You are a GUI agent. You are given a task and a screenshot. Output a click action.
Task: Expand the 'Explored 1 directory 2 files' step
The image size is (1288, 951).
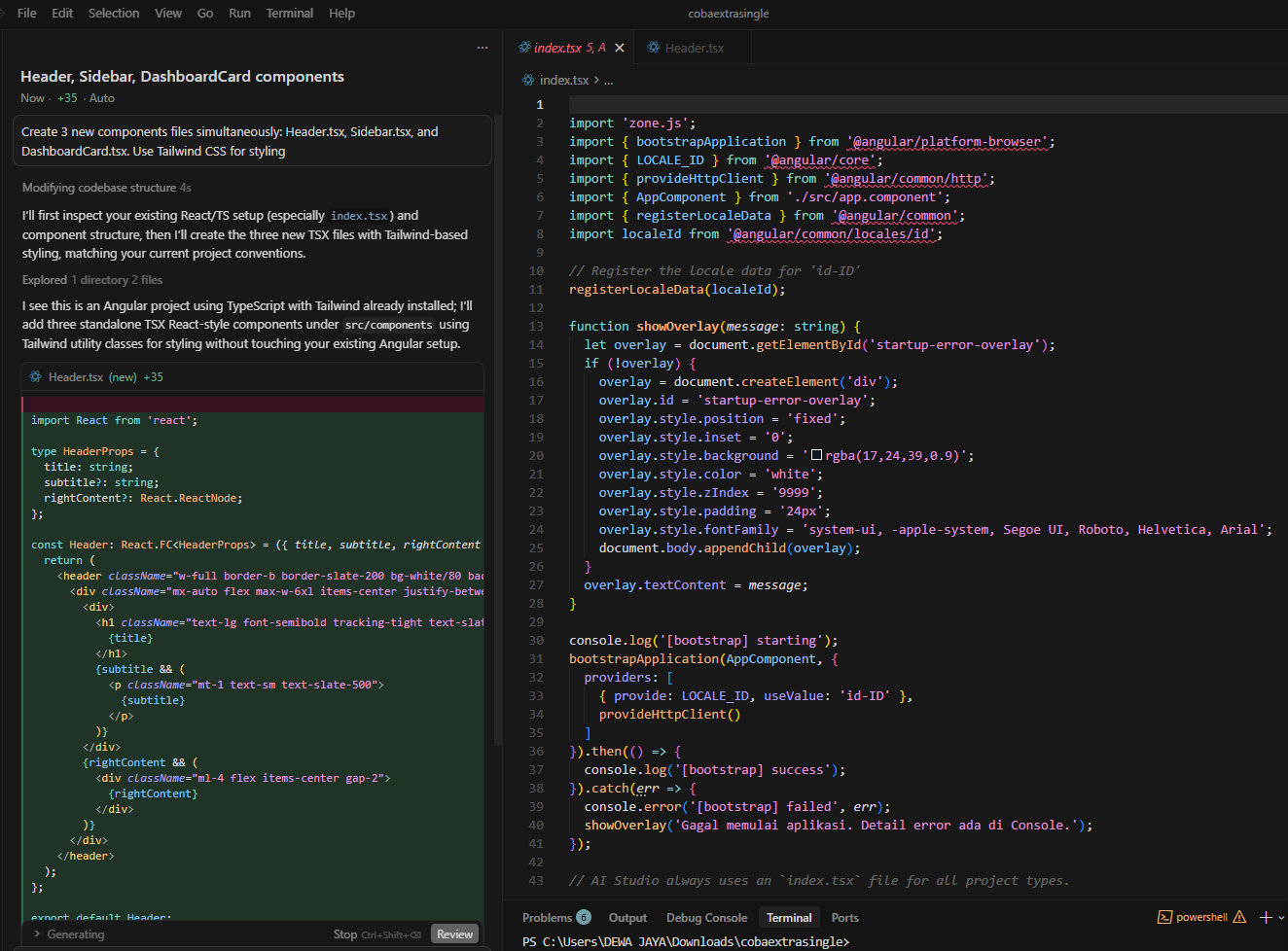[92, 280]
